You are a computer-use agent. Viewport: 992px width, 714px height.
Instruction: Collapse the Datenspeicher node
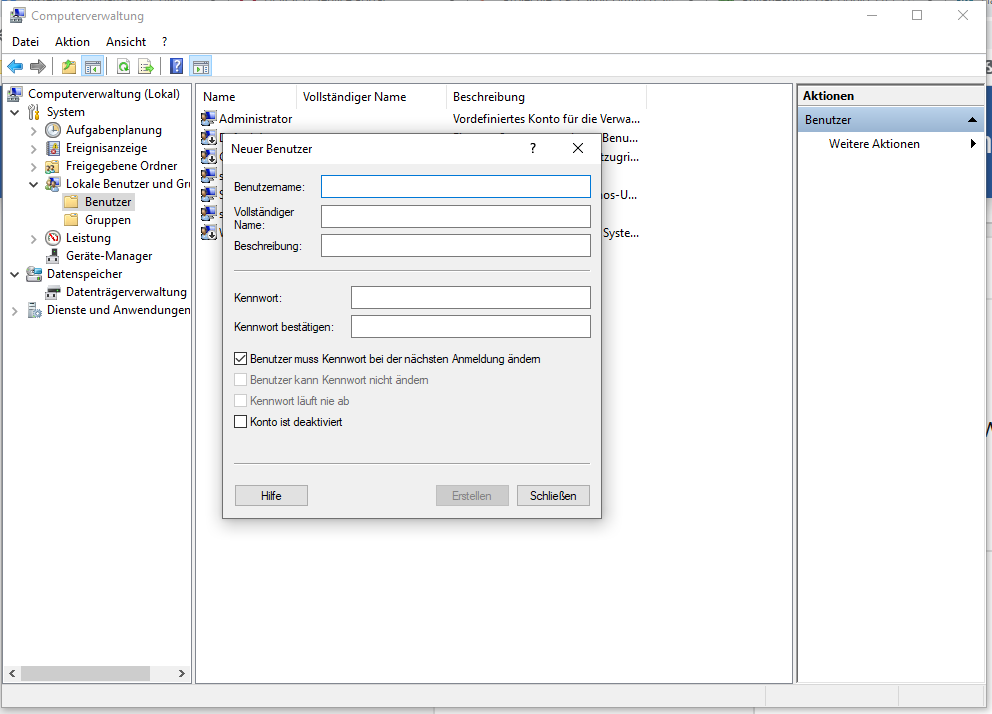point(15,274)
